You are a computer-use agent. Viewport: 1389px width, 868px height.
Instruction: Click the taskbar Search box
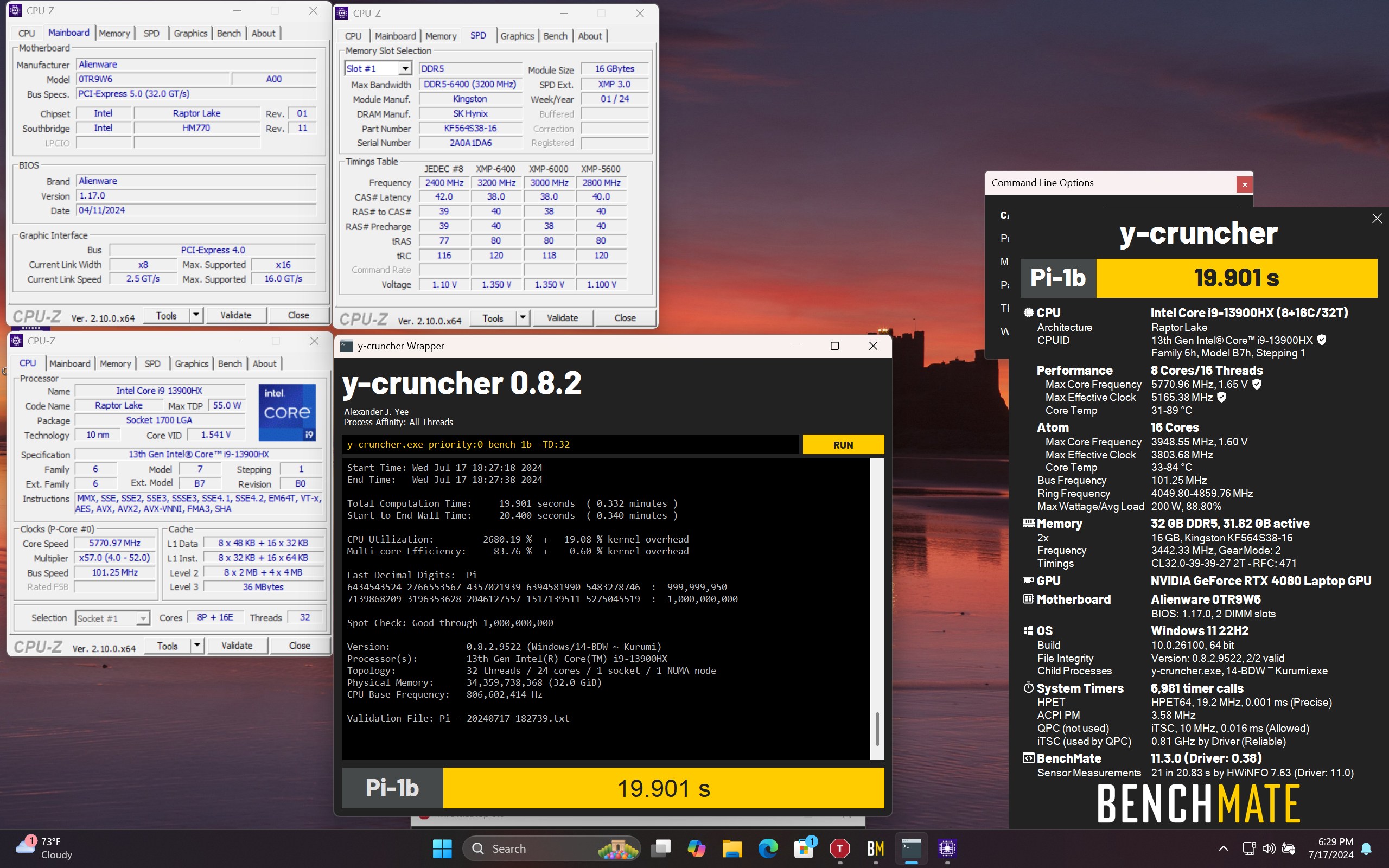pyautogui.click(x=551, y=848)
